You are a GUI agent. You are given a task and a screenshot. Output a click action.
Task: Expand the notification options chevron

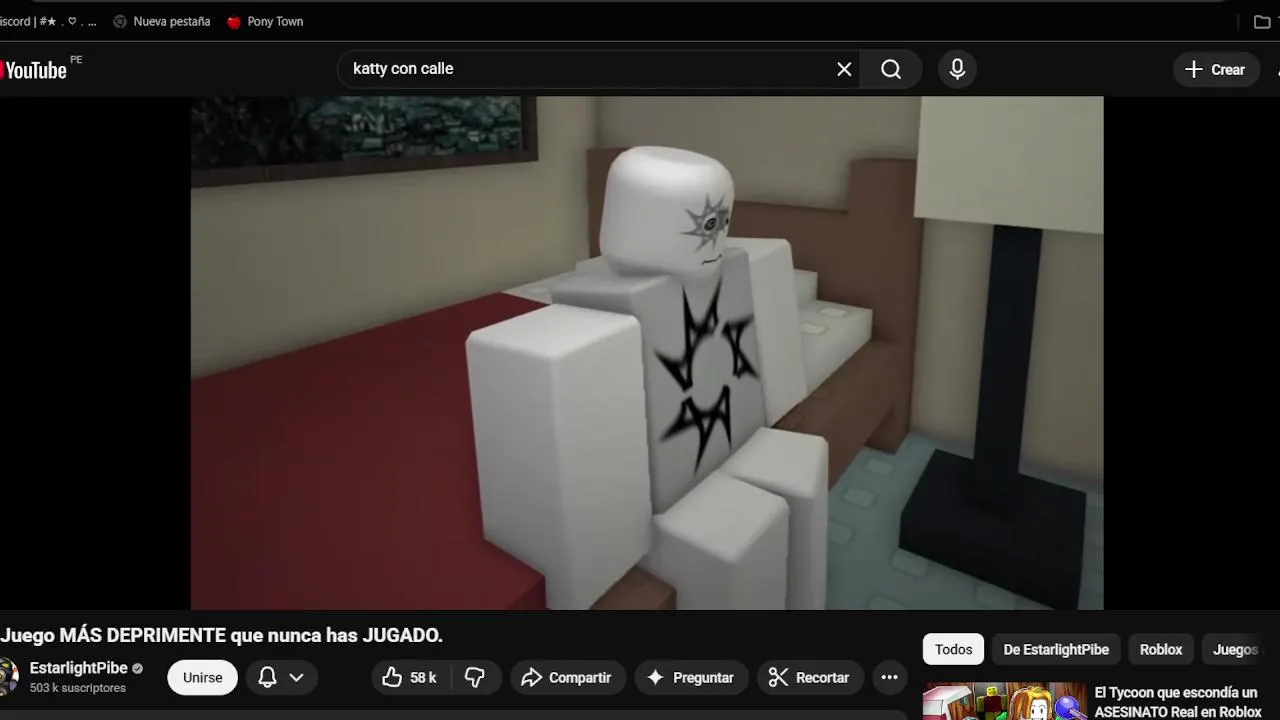click(x=296, y=677)
